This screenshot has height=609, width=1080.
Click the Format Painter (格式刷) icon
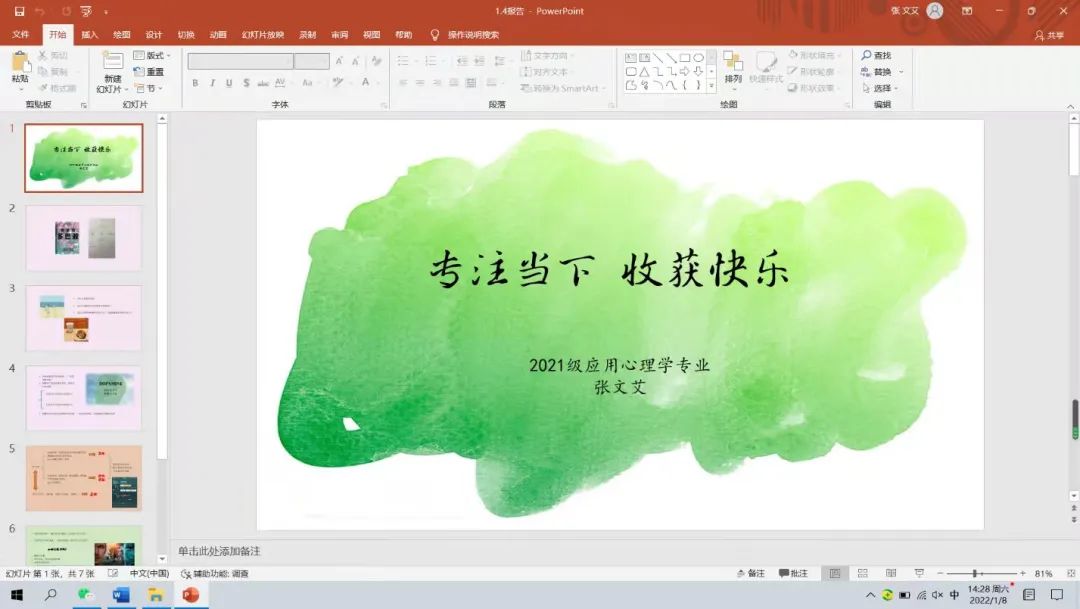click(62, 88)
